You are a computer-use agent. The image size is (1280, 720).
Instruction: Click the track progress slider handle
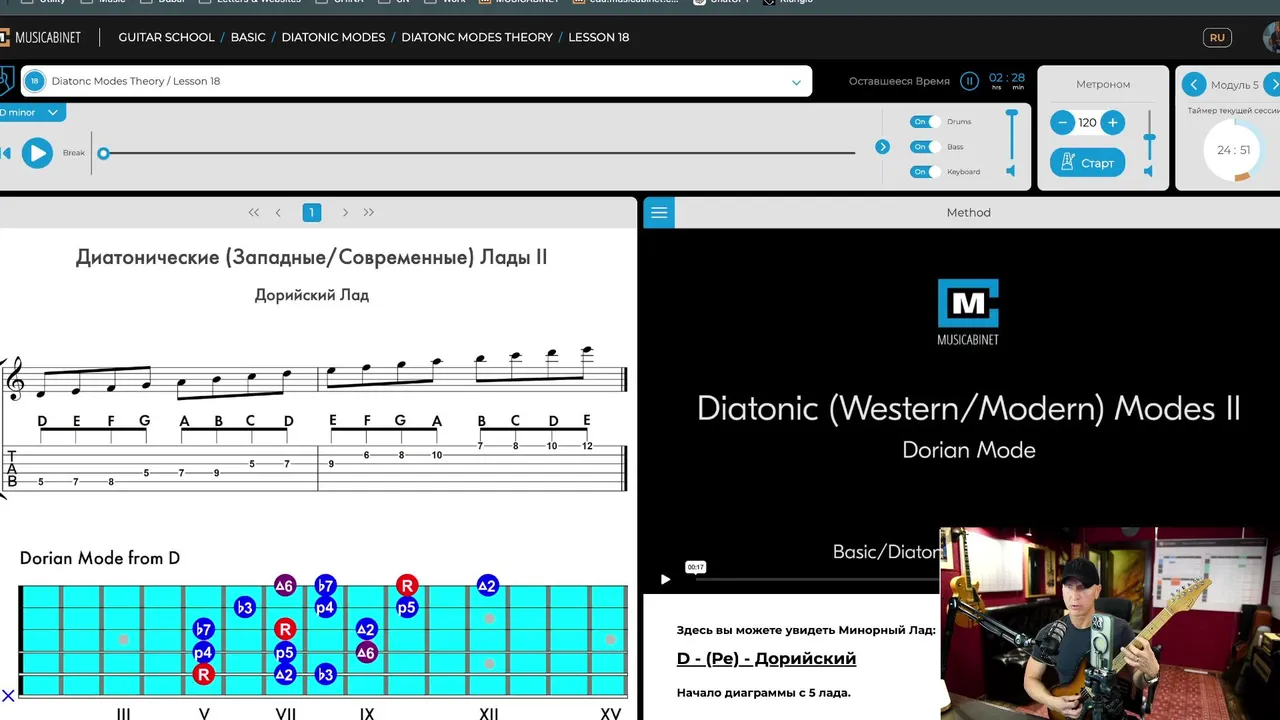pyautogui.click(x=103, y=153)
